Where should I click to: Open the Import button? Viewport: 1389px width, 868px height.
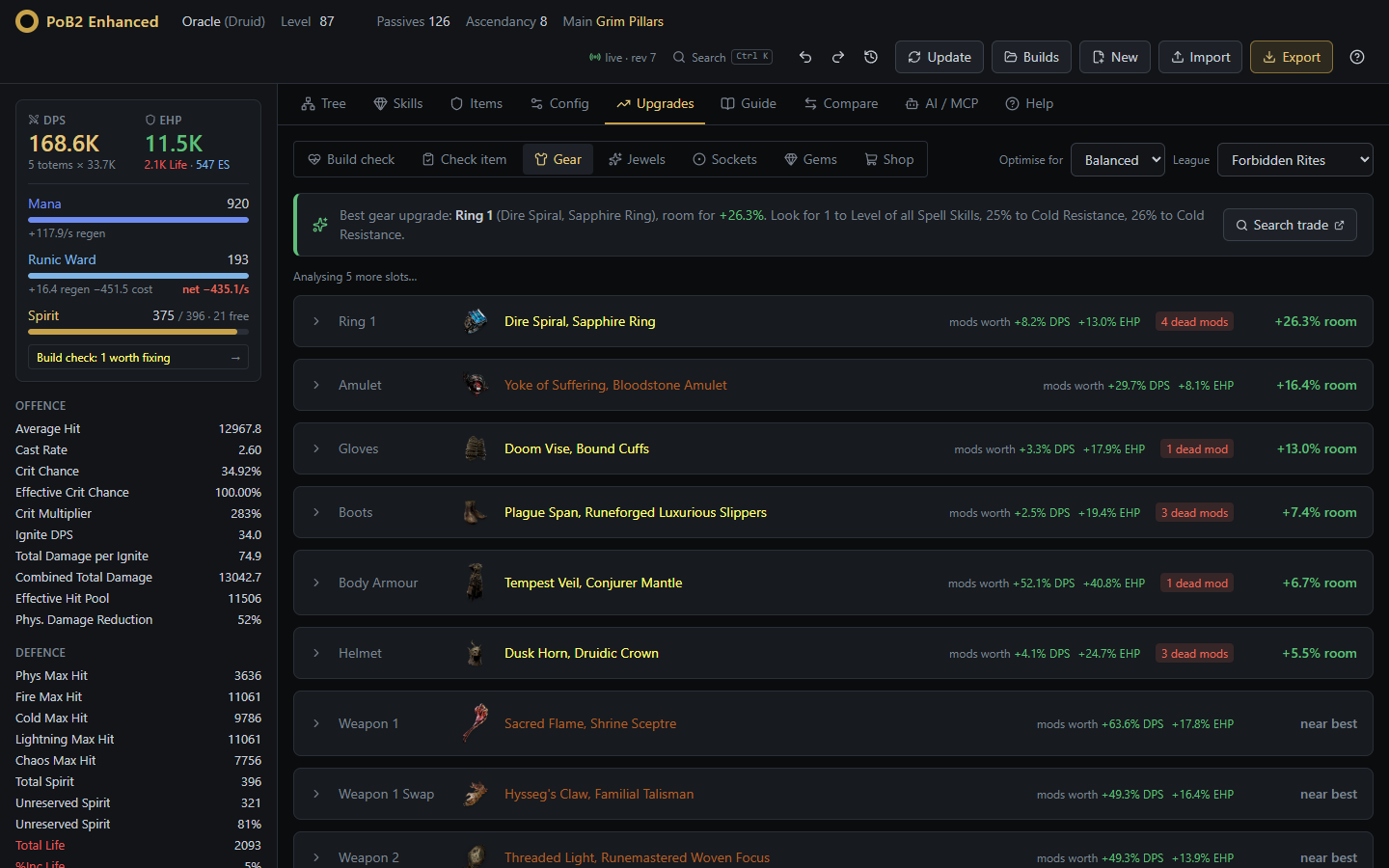coord(1200,57)
